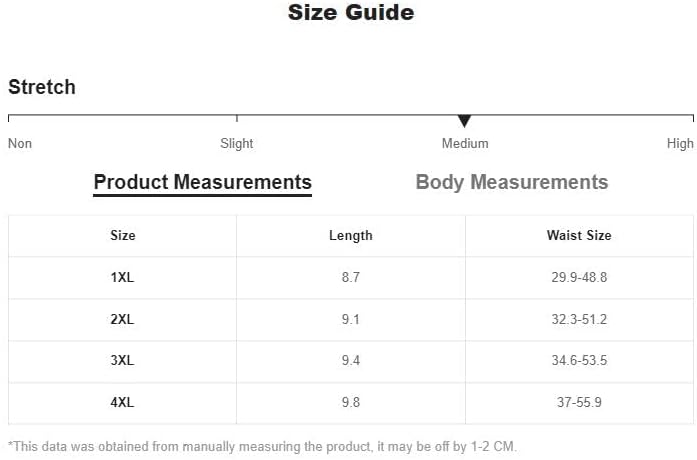Select the 2XL size row
The image size is (697, 460).
point(351,319)
